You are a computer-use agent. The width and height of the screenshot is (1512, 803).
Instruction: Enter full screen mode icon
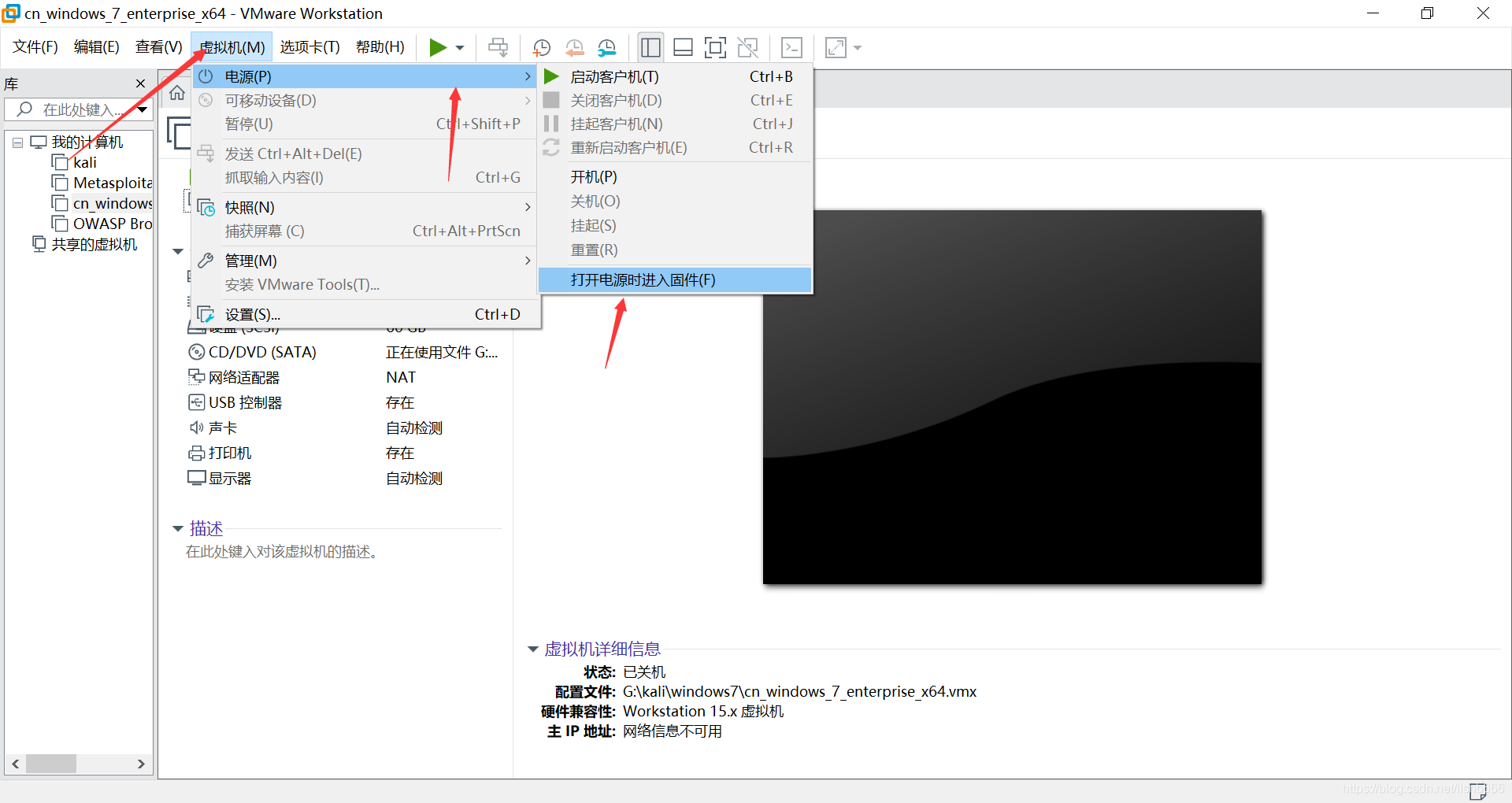point(715,47)
